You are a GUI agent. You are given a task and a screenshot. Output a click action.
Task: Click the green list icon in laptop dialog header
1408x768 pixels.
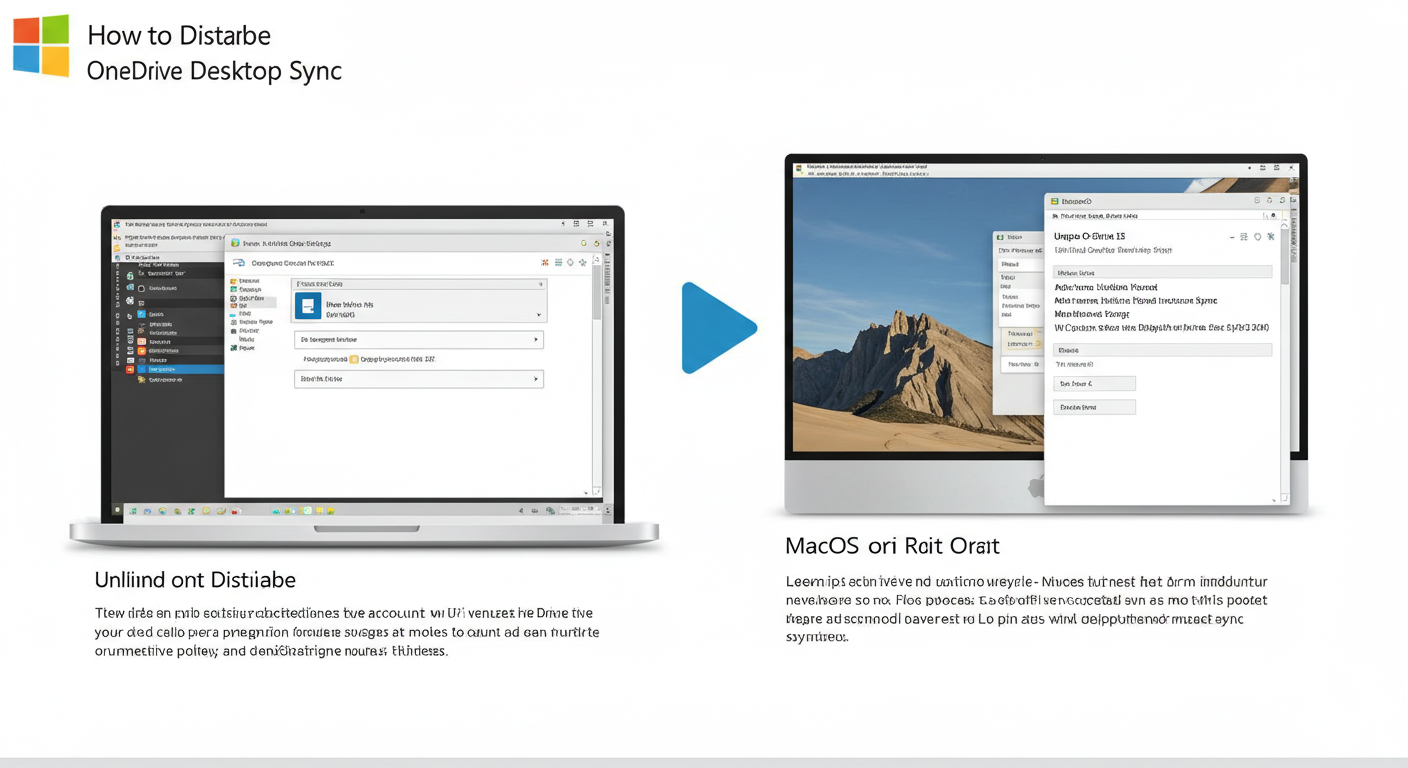pos(557,263)
